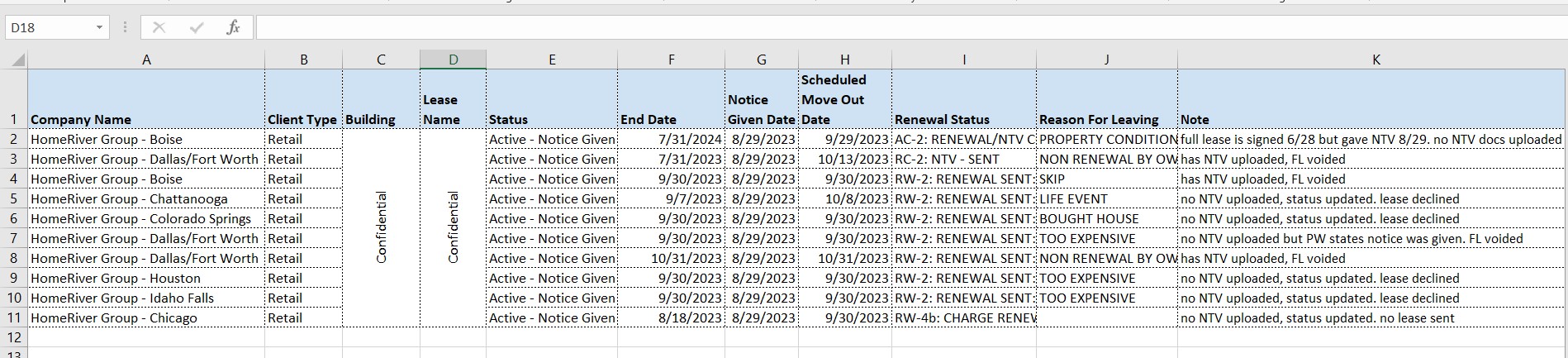
Task: Click the HomeRiver Group - Chattanooga cell
Action: coord(146,198)
